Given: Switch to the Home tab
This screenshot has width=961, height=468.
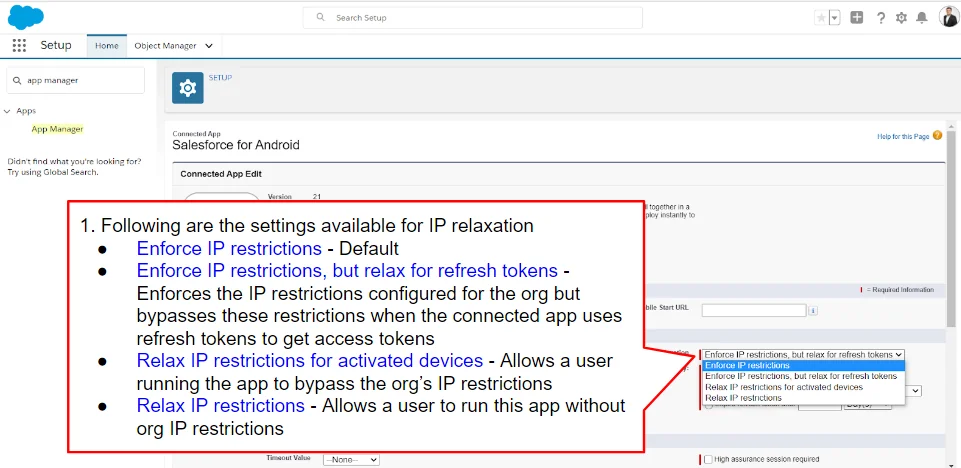Looking at the screenshot, I should (107, 46).
